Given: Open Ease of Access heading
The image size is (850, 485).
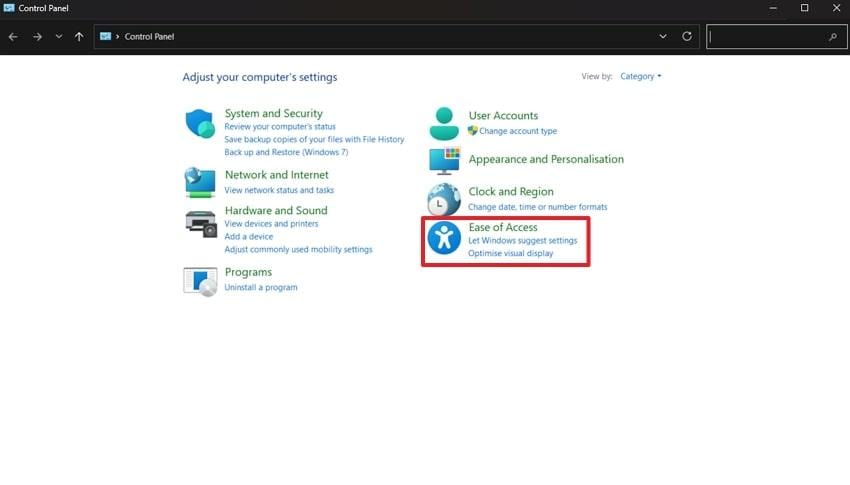Looking at the screenshot, I should coord(503,227).
